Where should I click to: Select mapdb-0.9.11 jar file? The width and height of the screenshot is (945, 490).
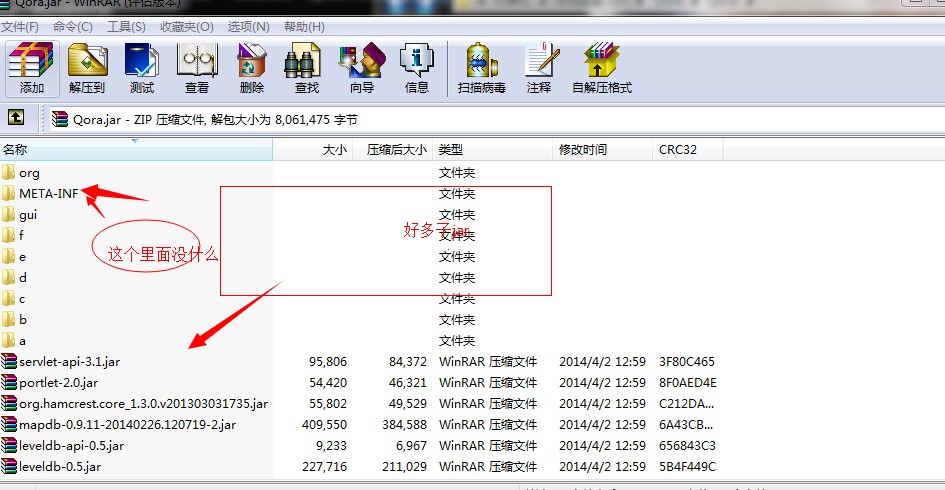tap(127, 424)
